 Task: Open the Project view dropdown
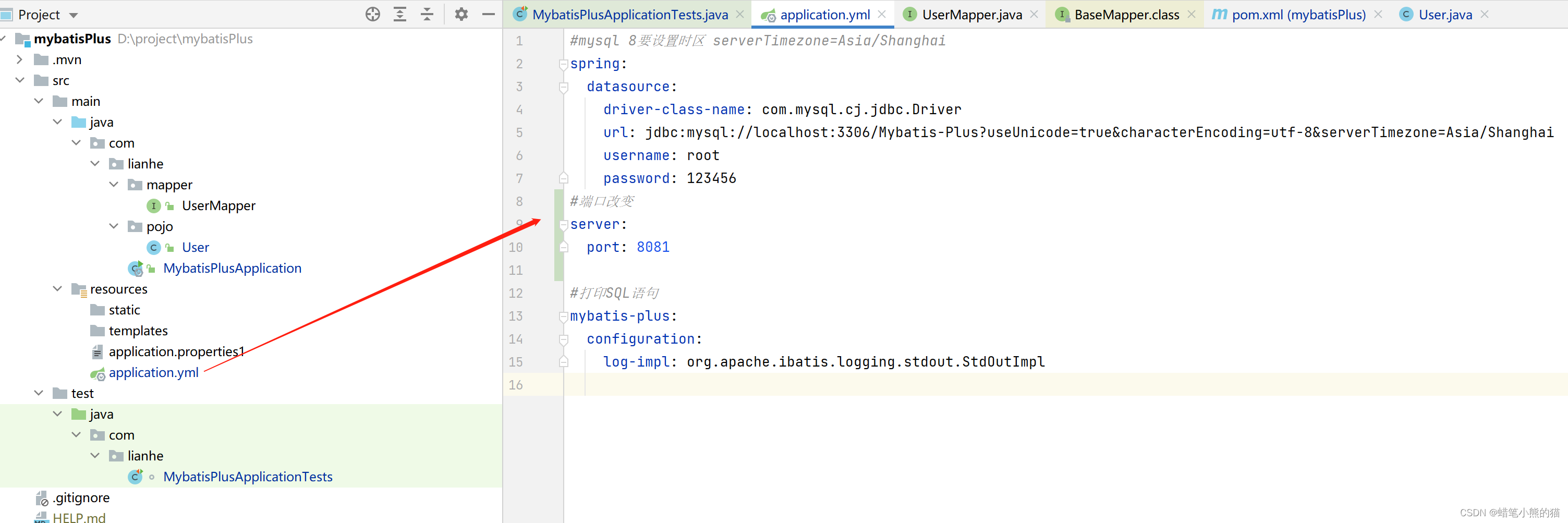tap(72, 14)
